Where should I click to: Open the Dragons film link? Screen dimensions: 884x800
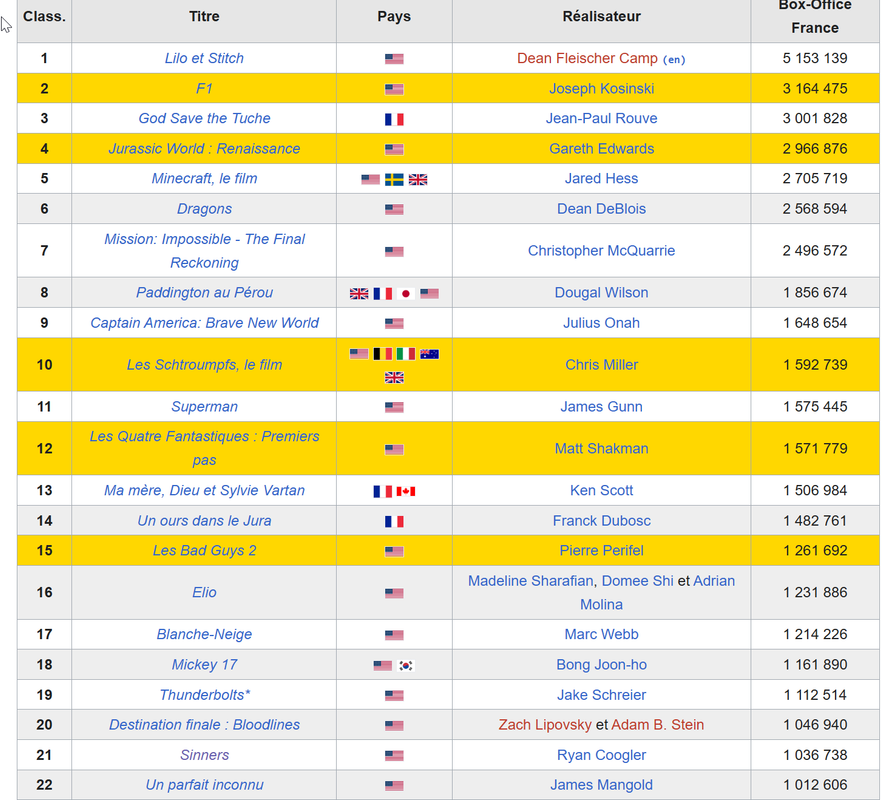point(204,209)
